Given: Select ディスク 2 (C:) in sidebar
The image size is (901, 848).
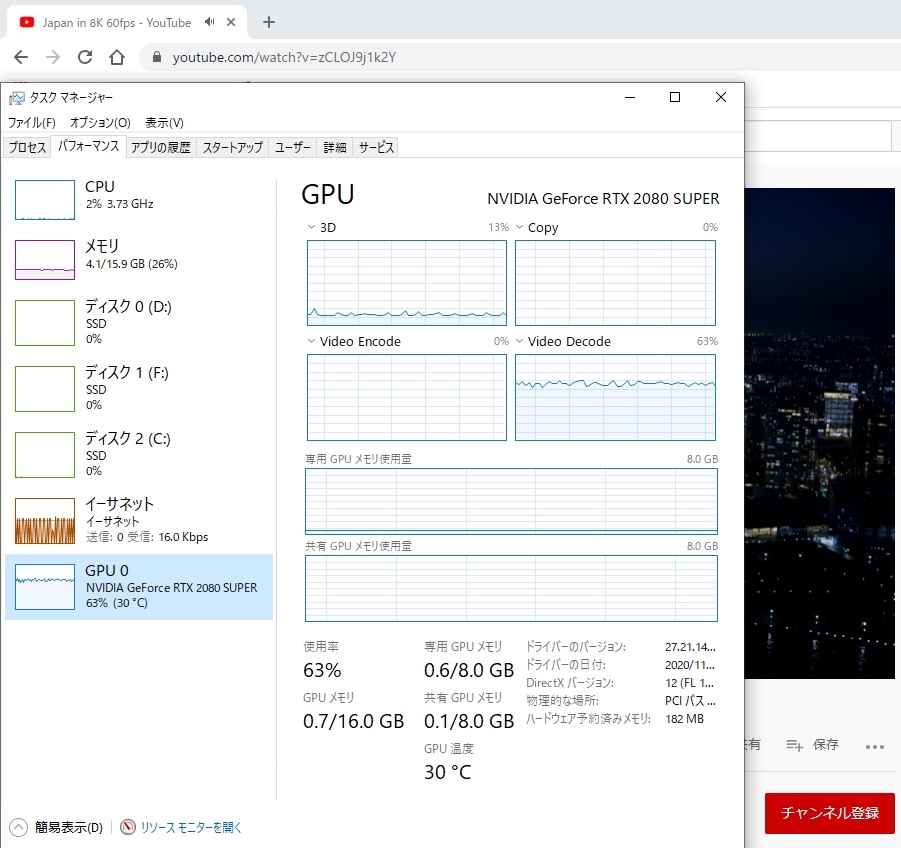Looking at the screenshot, I should (x=138, y=454).
